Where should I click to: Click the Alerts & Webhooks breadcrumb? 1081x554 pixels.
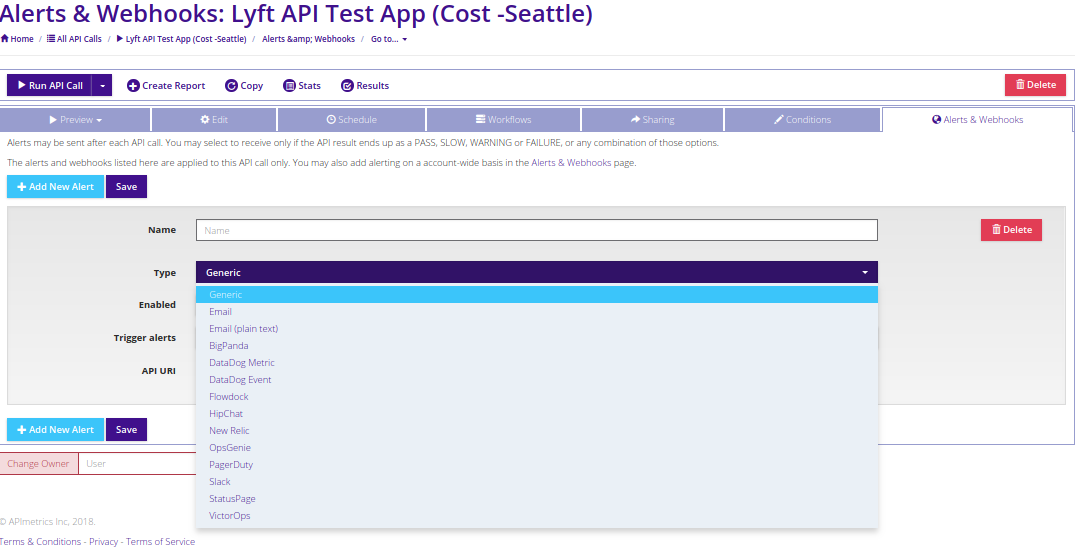(308, 39)
